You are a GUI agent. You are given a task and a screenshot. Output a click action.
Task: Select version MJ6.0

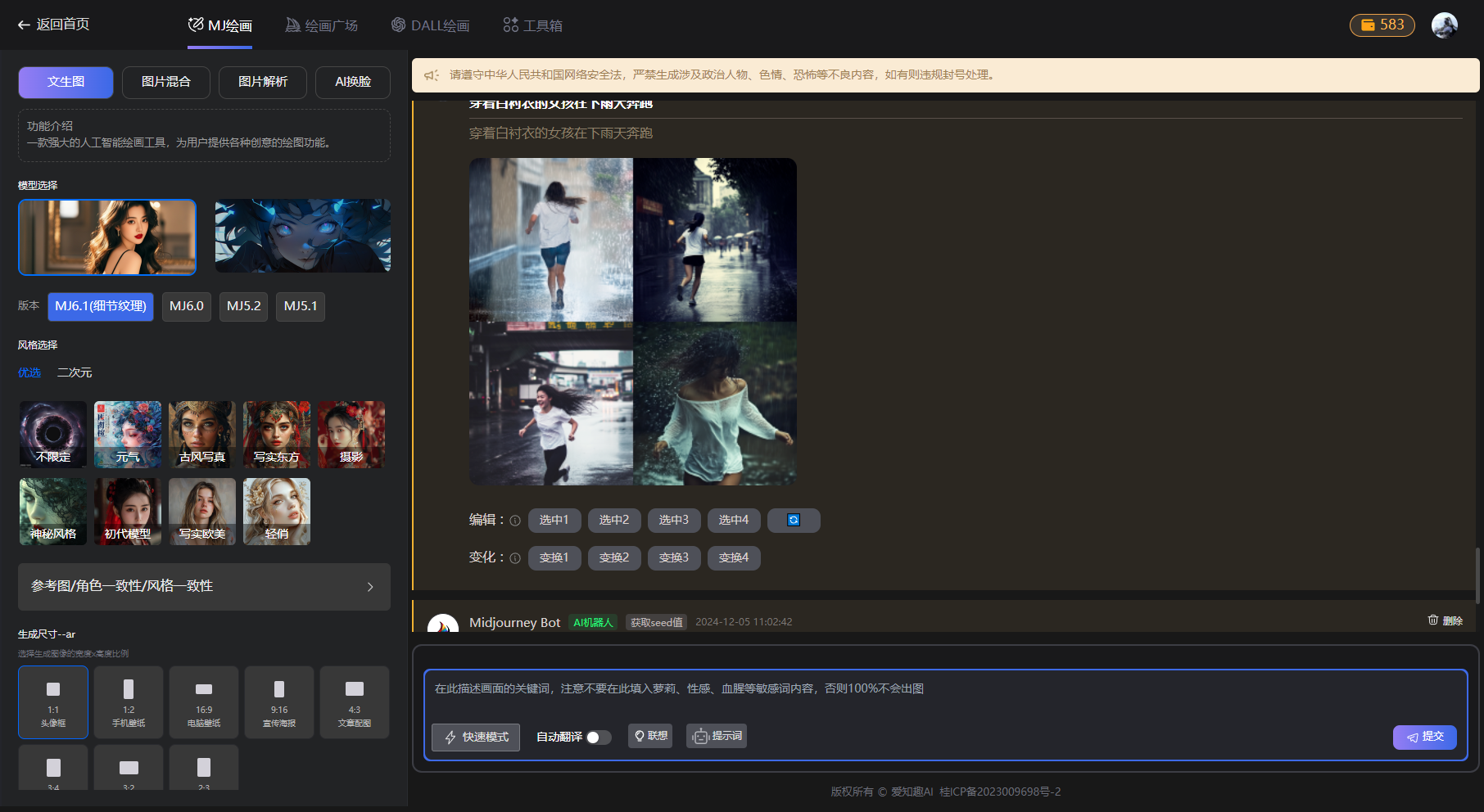[x=187, y=306]
